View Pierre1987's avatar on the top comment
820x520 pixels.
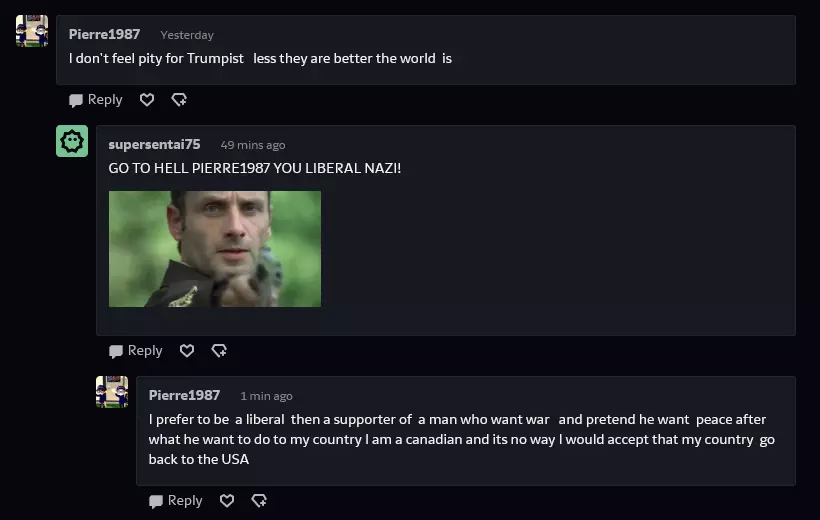click(32, 31)
